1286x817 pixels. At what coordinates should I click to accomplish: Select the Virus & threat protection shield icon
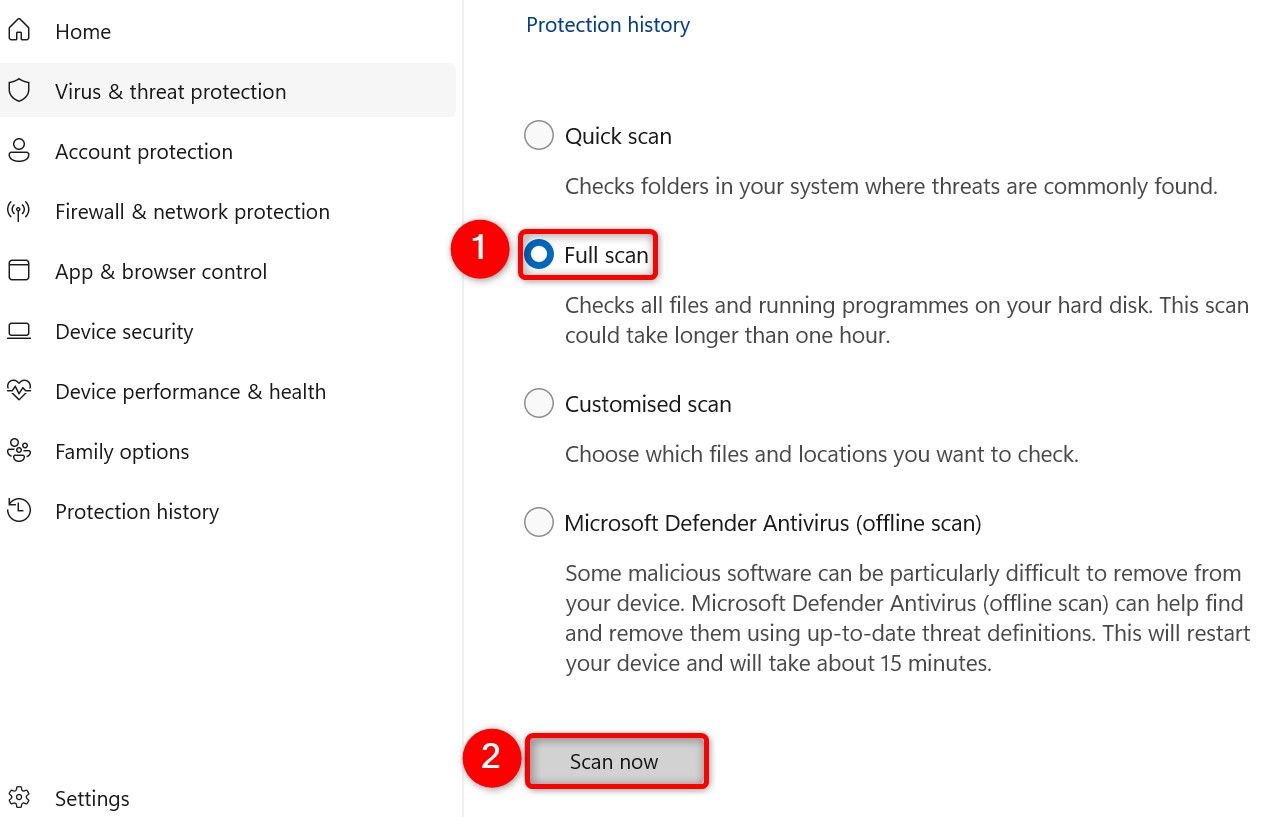[20, 90]
